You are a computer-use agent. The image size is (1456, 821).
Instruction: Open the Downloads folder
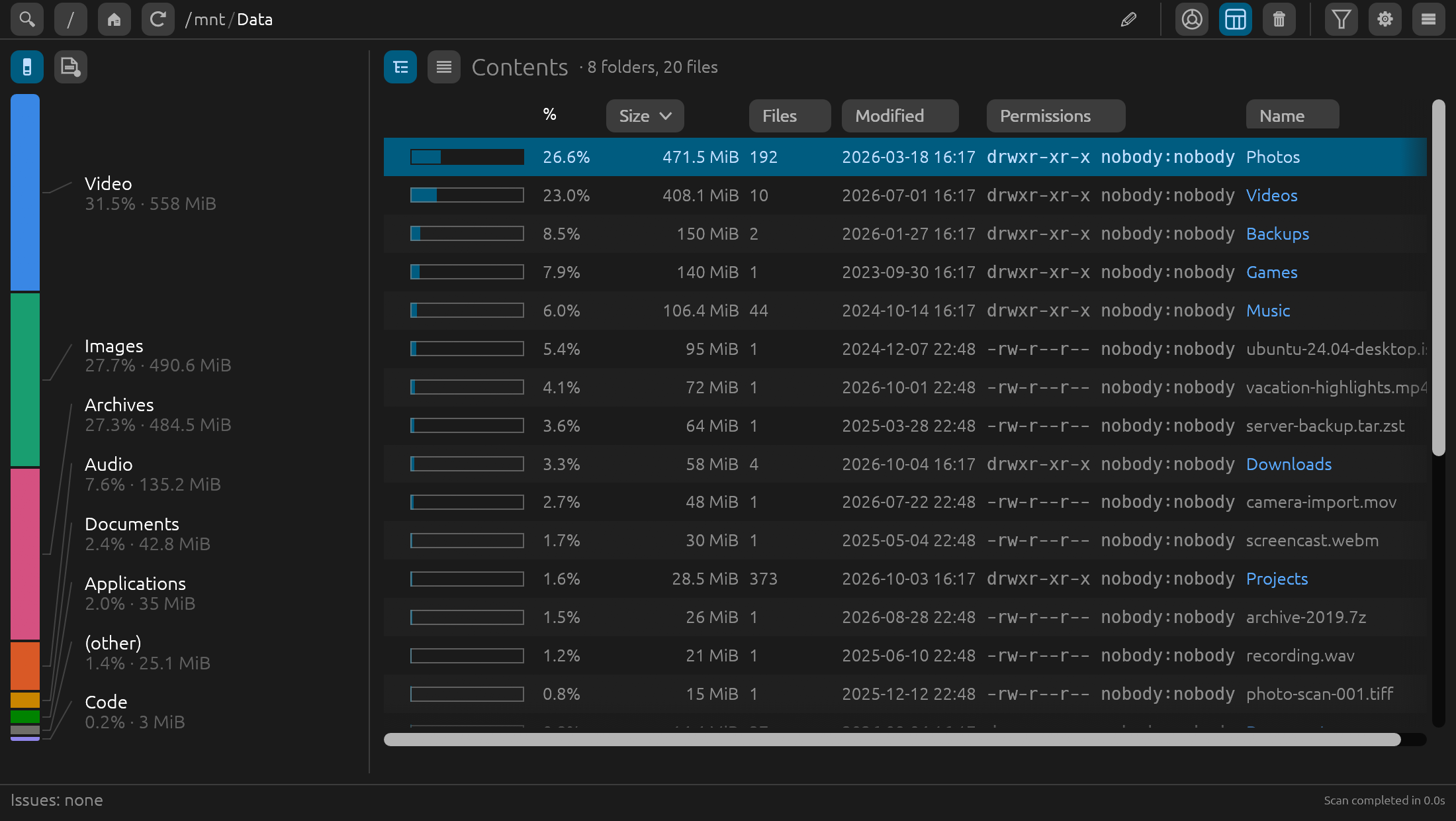pyautogui.click(x=1289, y=464)
